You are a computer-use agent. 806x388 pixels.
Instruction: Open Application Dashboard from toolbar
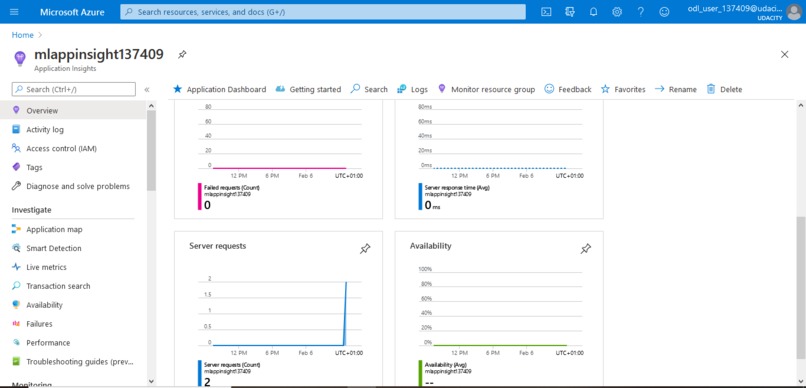[x=219, y=89]
